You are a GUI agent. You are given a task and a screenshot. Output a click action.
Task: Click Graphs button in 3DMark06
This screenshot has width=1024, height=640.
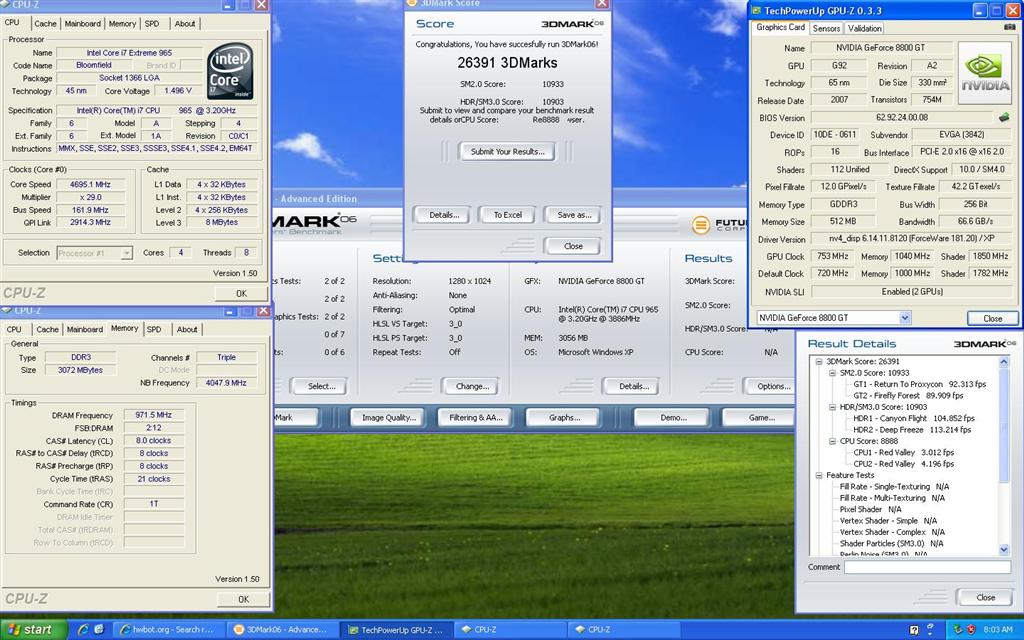564,418
